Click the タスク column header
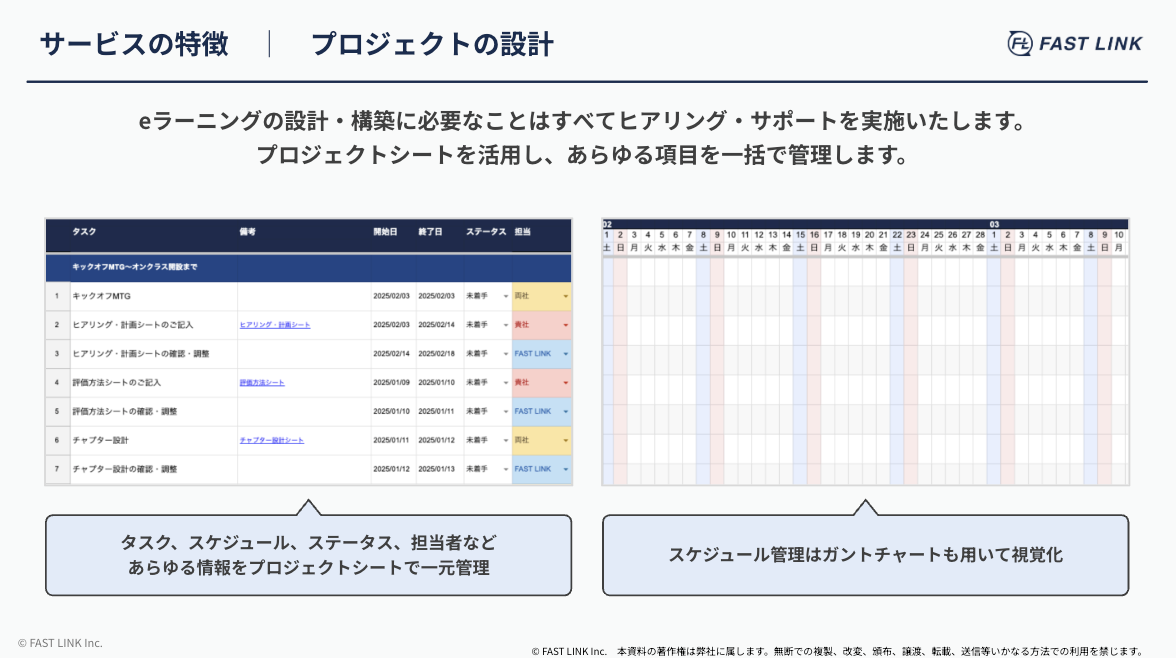Screen dimensions: 1176x658 click(84, 232)
